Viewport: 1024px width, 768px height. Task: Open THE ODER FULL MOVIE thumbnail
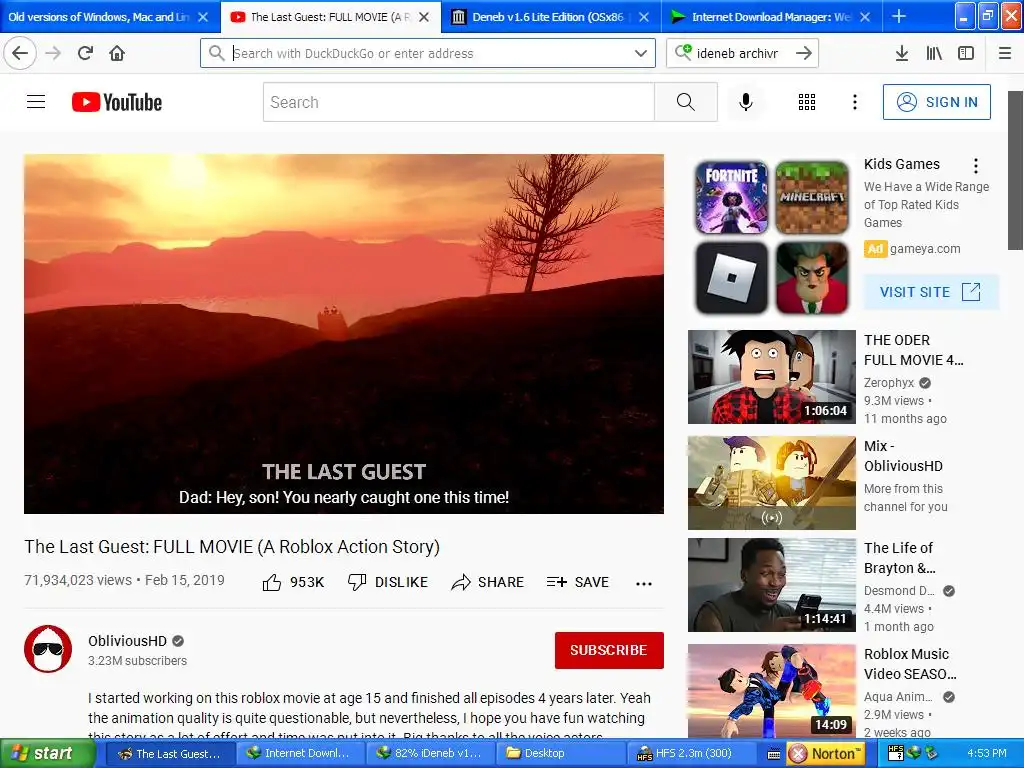click(772, 377)
